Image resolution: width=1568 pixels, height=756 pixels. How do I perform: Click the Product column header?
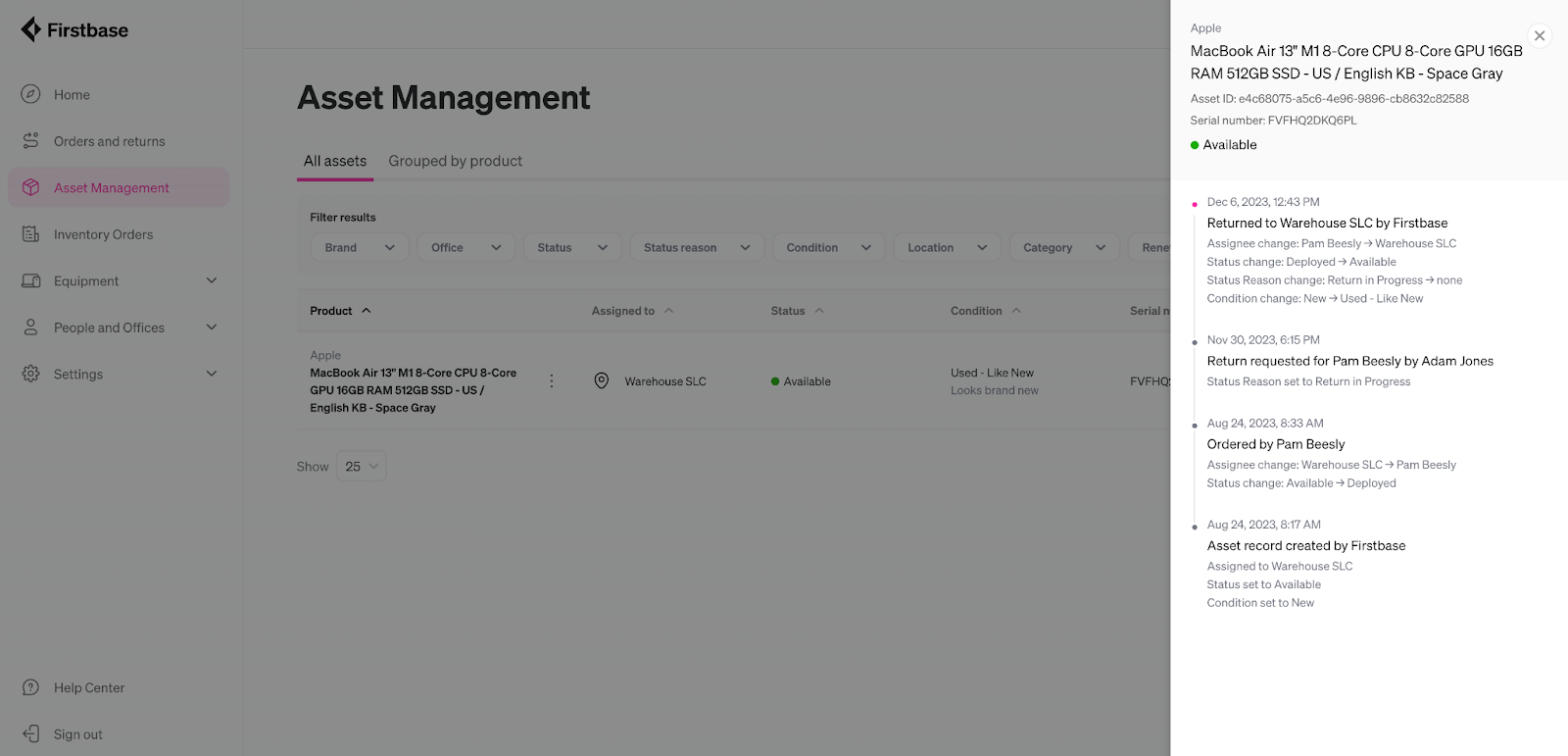(331, 311)
